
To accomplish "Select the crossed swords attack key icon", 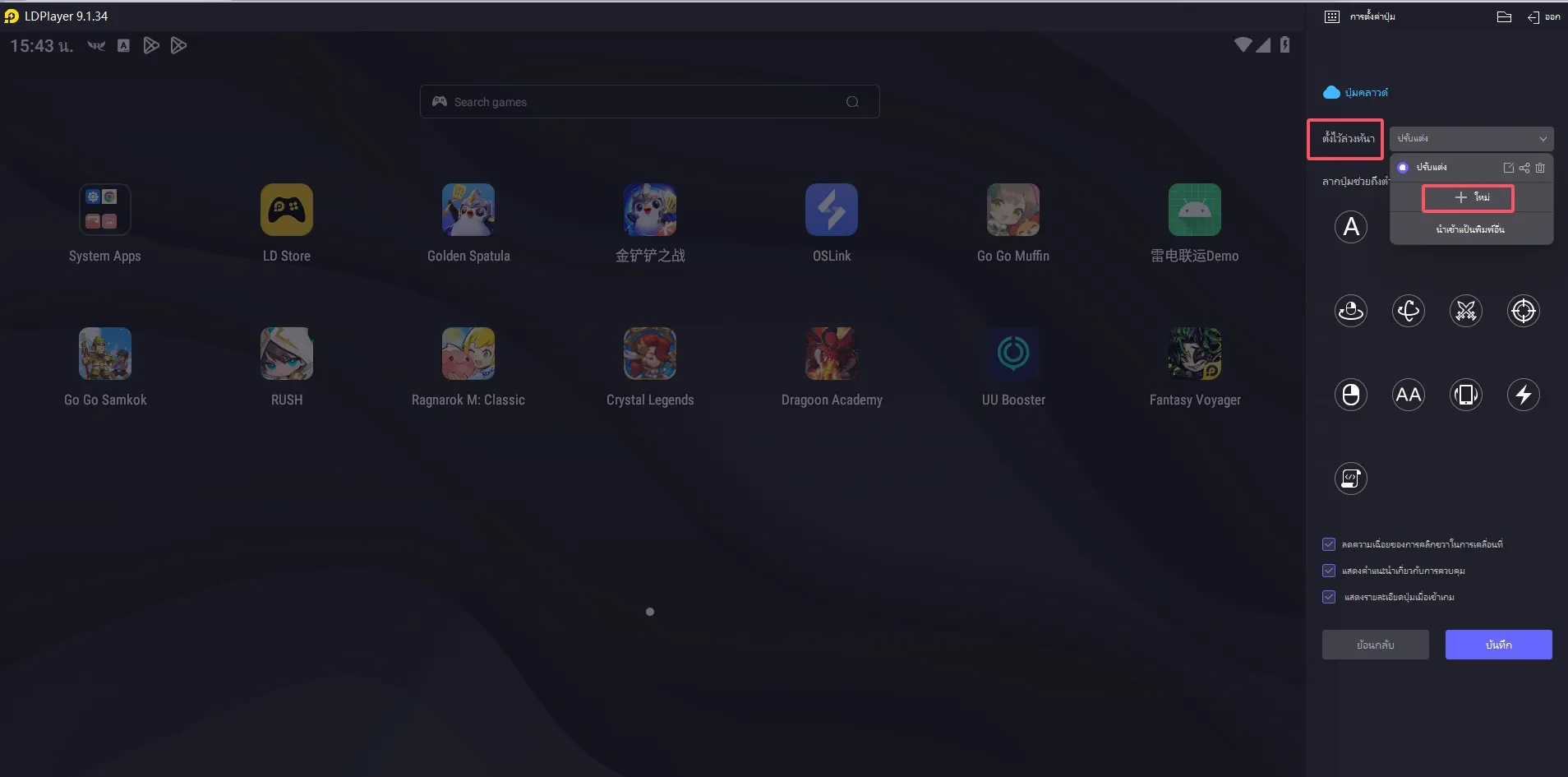I will (1466, 311).
